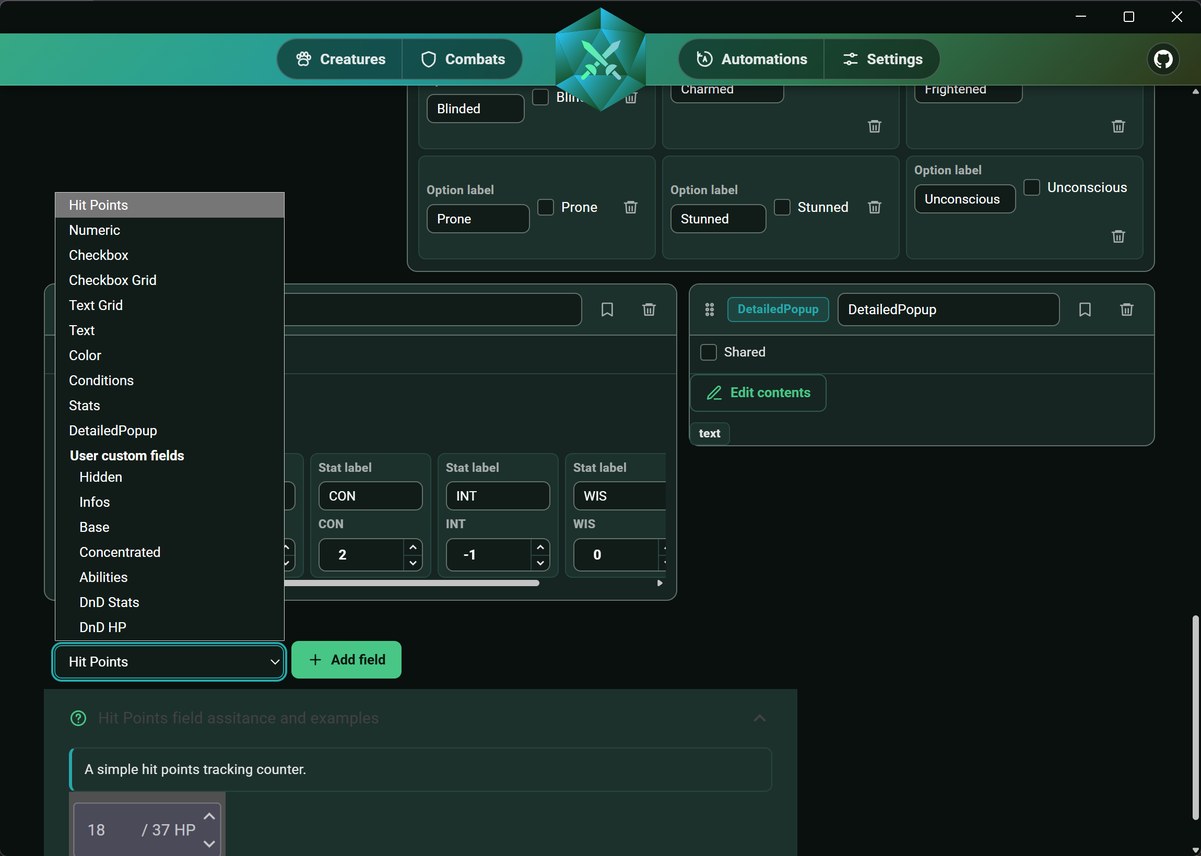Remove the Stunned option with its trash icon

click(874, 207)
